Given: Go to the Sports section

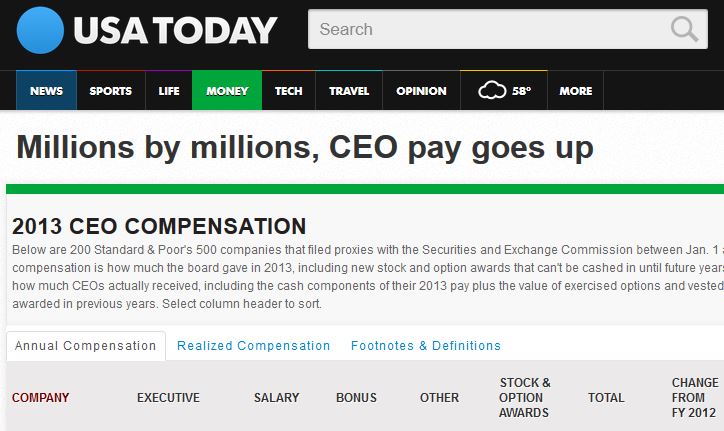Looking at the screenshot, I should coord(110,91).
